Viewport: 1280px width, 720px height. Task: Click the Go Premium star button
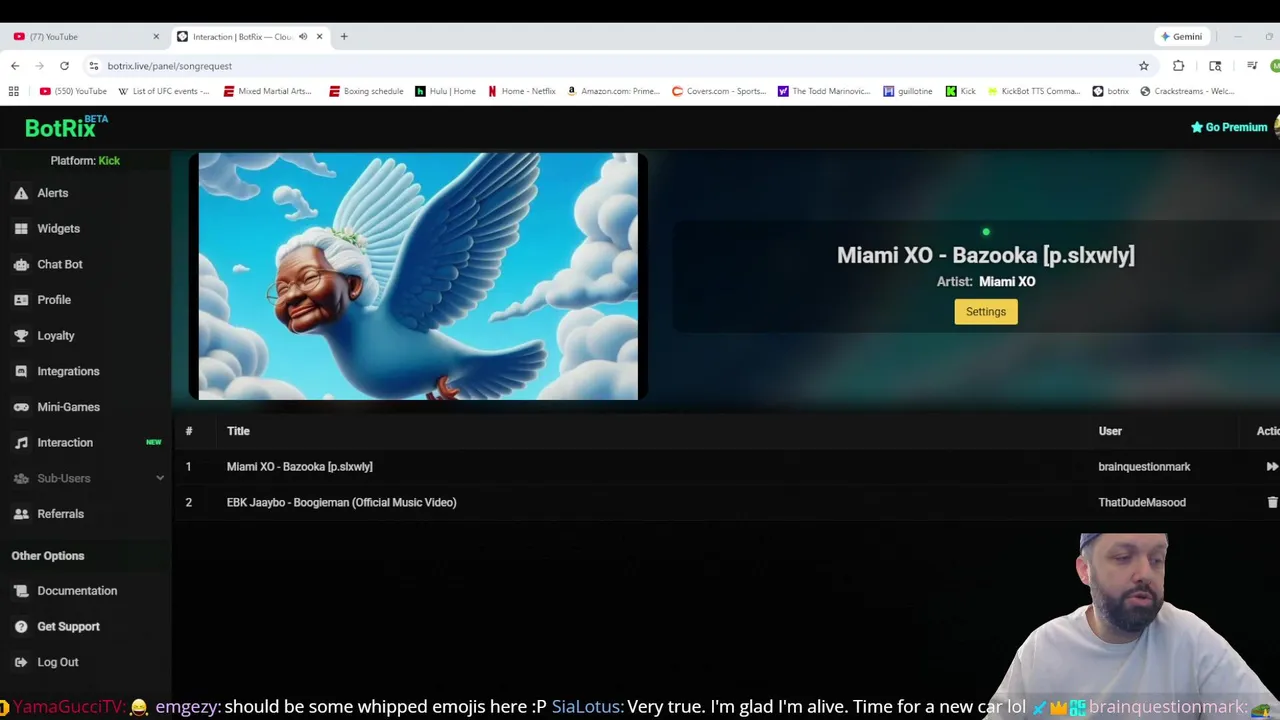[1229, 127]
